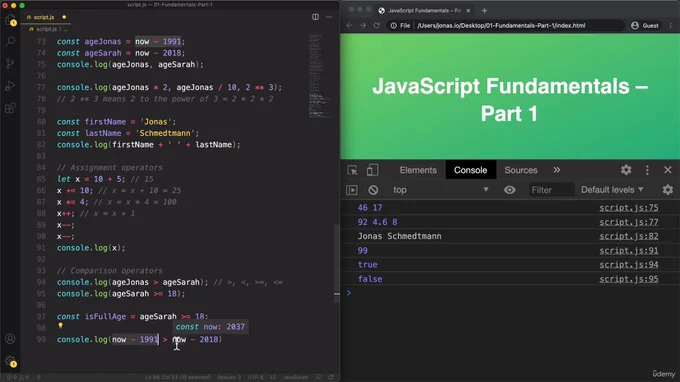Expand more DevTools tabs with the chevron
Screen dimensions: 680x382
click(557, 170)
